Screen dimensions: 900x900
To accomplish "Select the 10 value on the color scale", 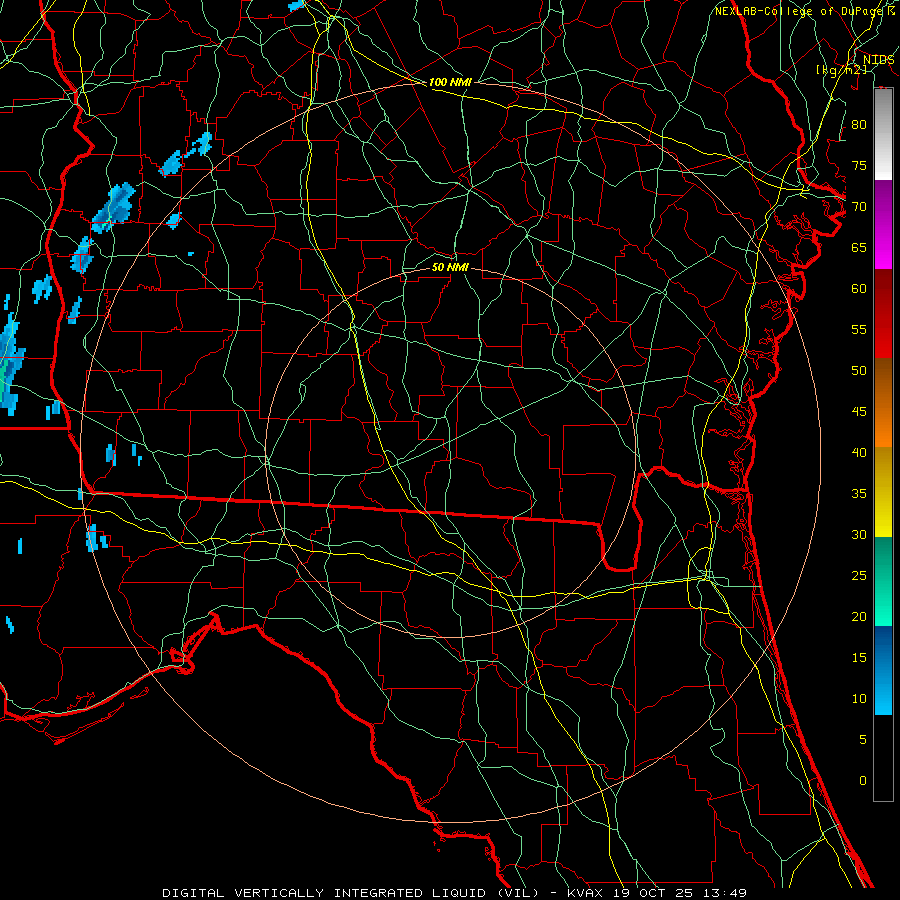I will 859,699.
